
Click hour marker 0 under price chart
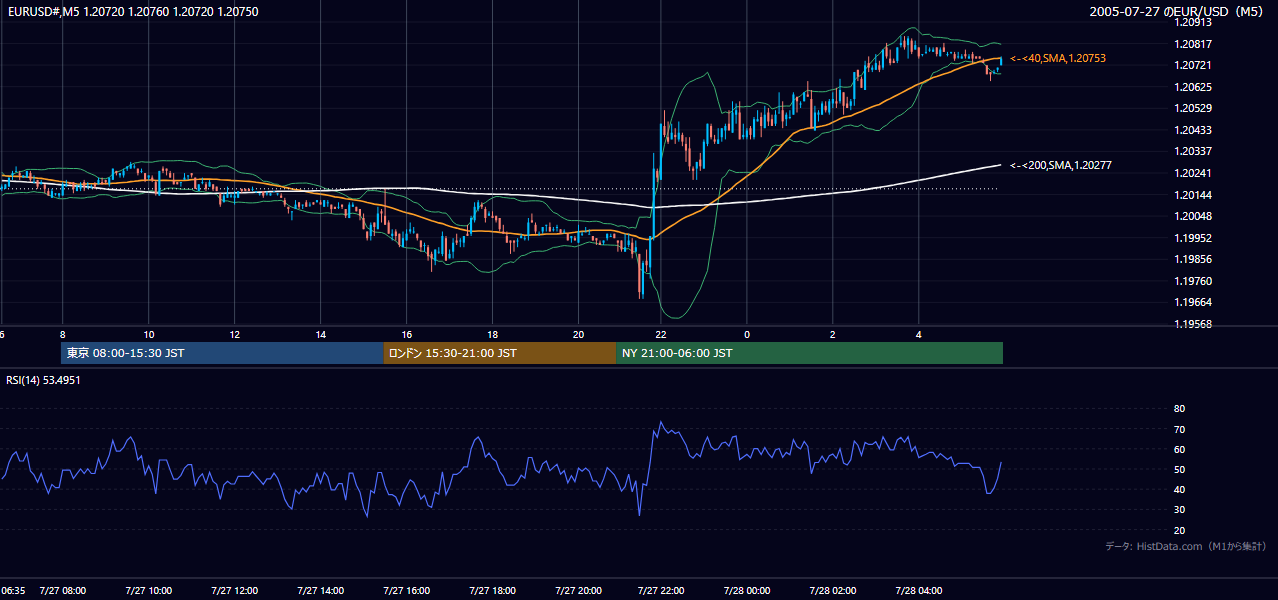coord(747,334)
